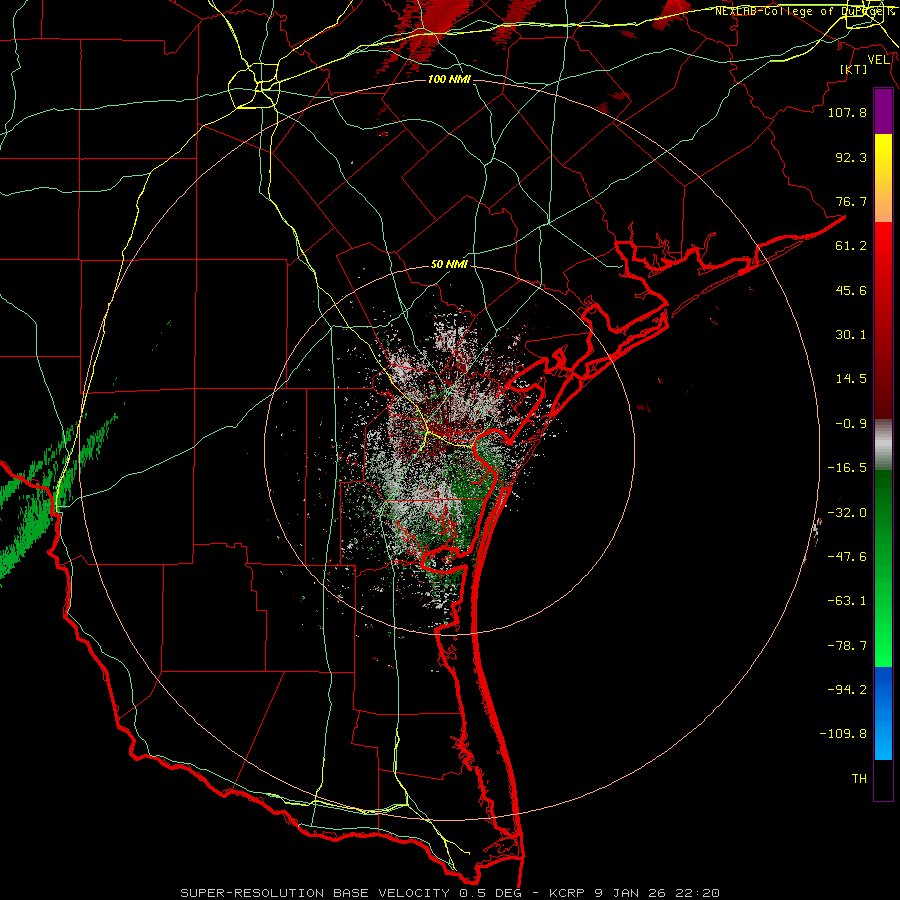This screenshot has width=900, height=900.
Task: Click the [KT] units label
Action: point(854,69)
